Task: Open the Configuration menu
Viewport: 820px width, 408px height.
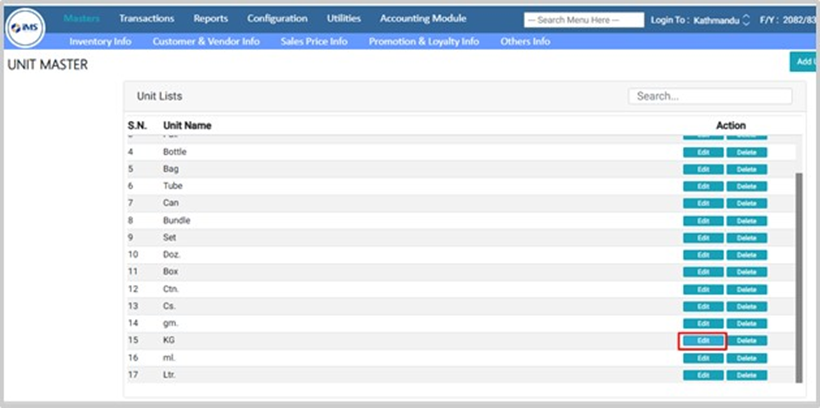Action: pos(277,19)
